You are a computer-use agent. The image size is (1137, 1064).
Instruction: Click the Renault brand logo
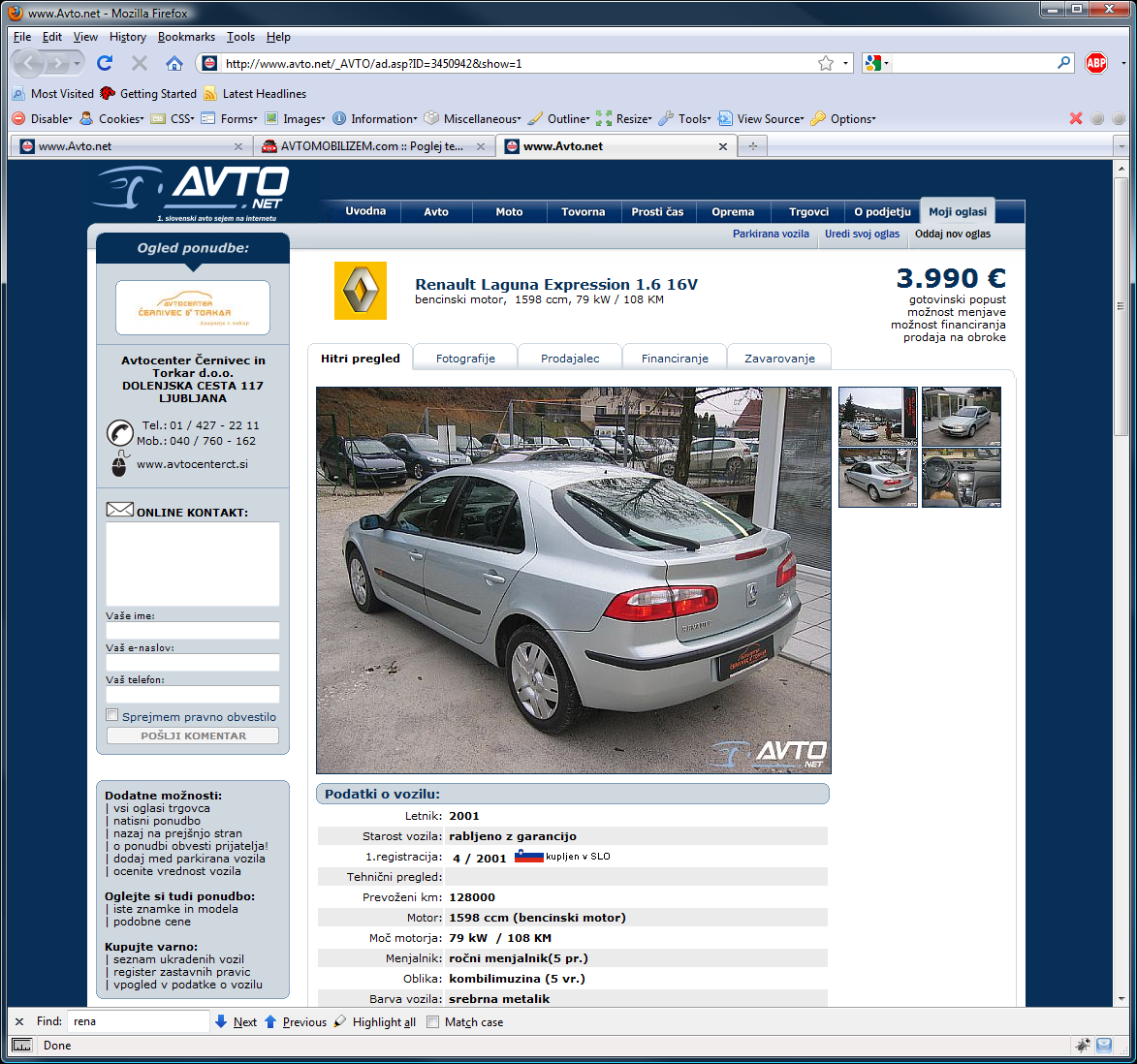point(361,291)
